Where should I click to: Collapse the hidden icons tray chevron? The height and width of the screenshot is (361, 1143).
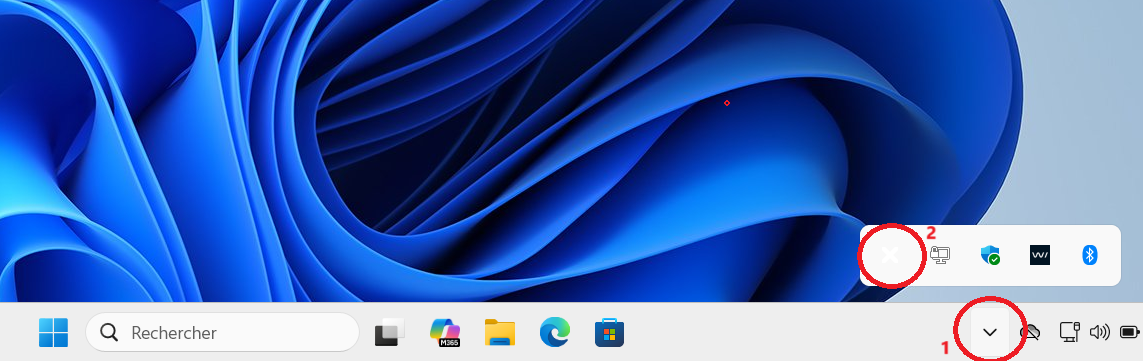pyautogui.click(x=990, y=333)
